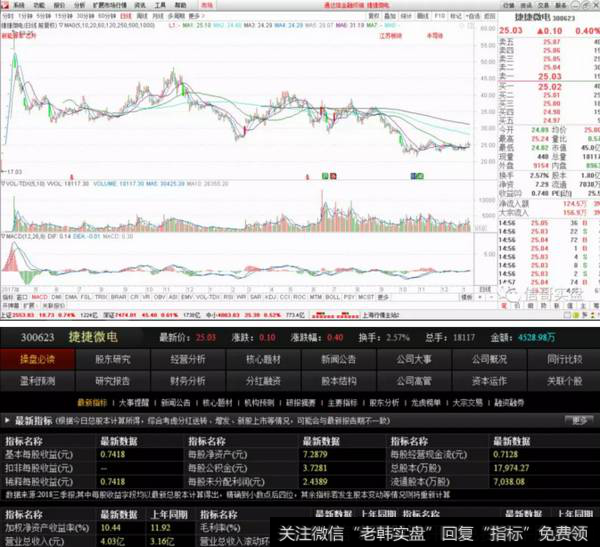Open the 多周期 multi-period view
The image size is (600, 547).
pyautogui.click(x=176, y=16)
